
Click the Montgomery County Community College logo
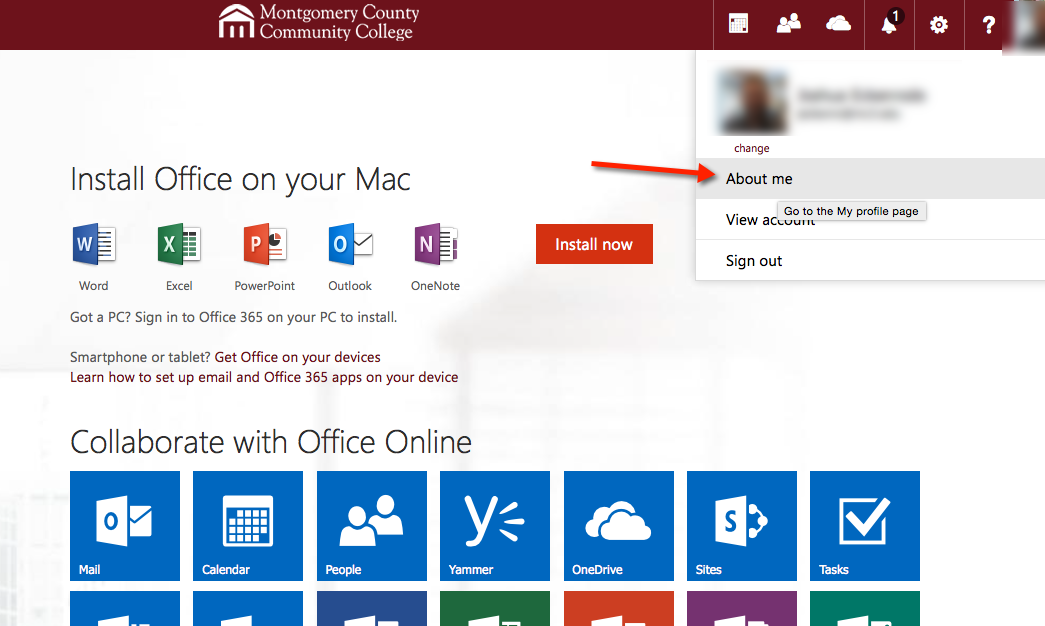tap(319, 22)
